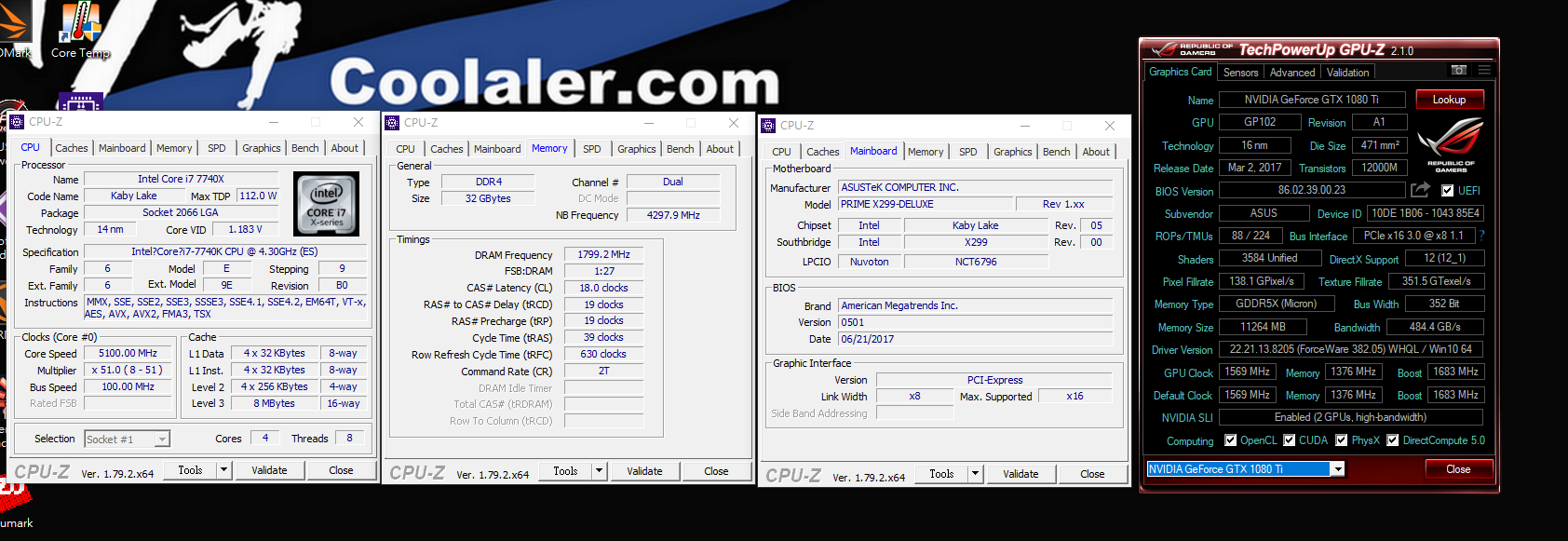Select About tab in middle CPU-Z window
The height and width of the screenshot is (541, 1568).
tap(720, 149)
